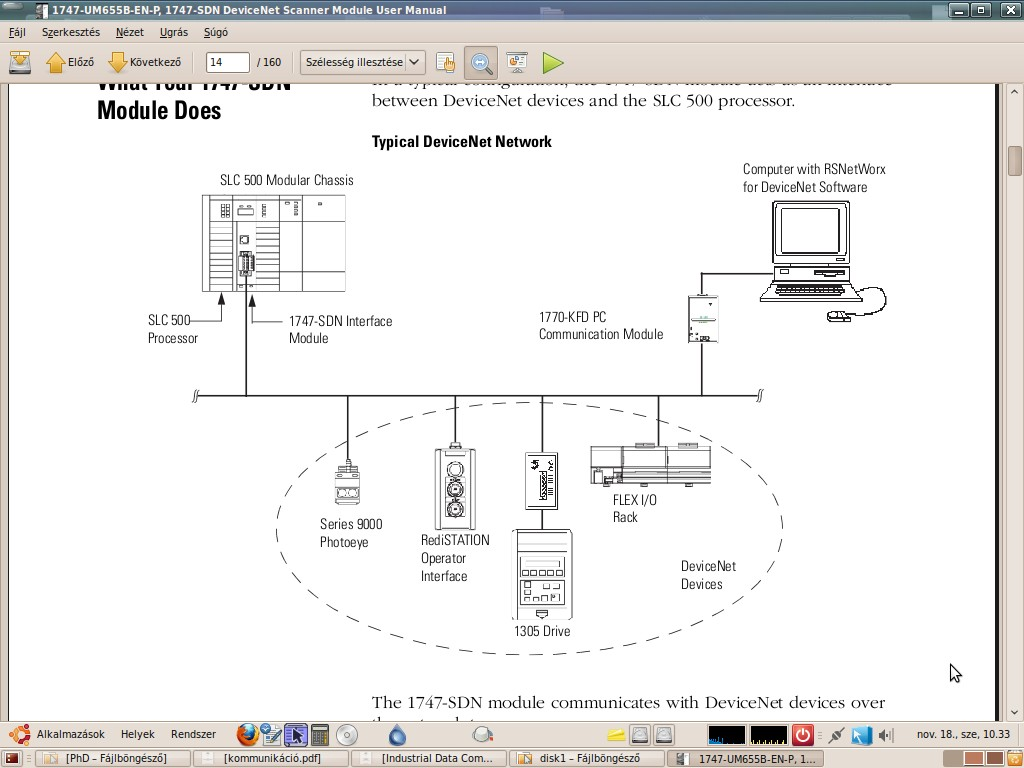Switch to the third workspace
This screenshot has width=1024, height=768.
click(994, 758)
